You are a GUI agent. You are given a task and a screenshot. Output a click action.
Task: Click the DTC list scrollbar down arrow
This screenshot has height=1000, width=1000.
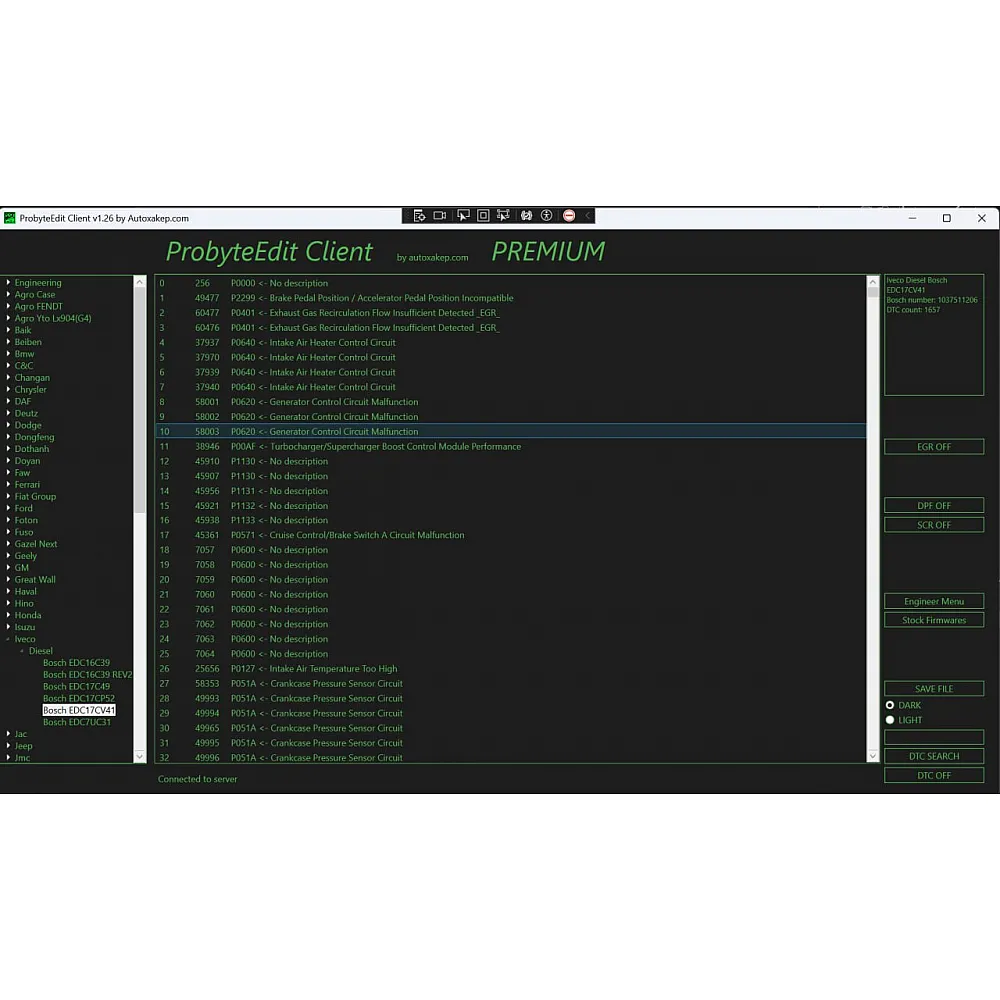[x=873, y=757]
